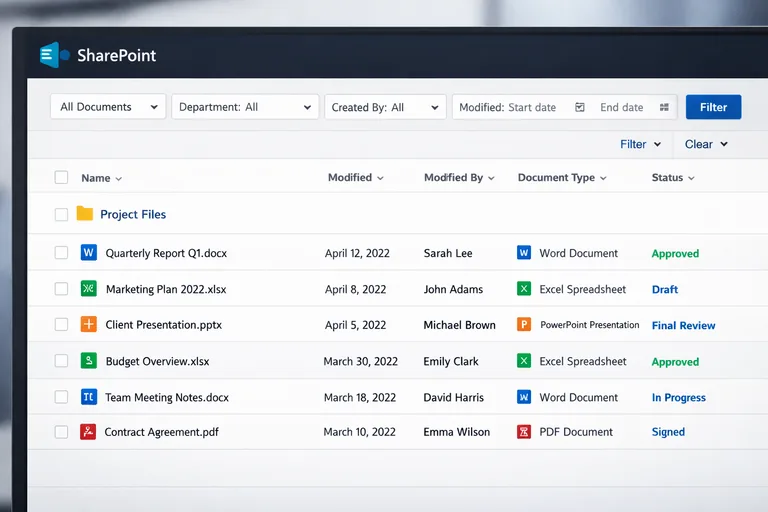Check the Project Files folder checkbox
Viewport: 768px width, 512px height.
[61, 214]
